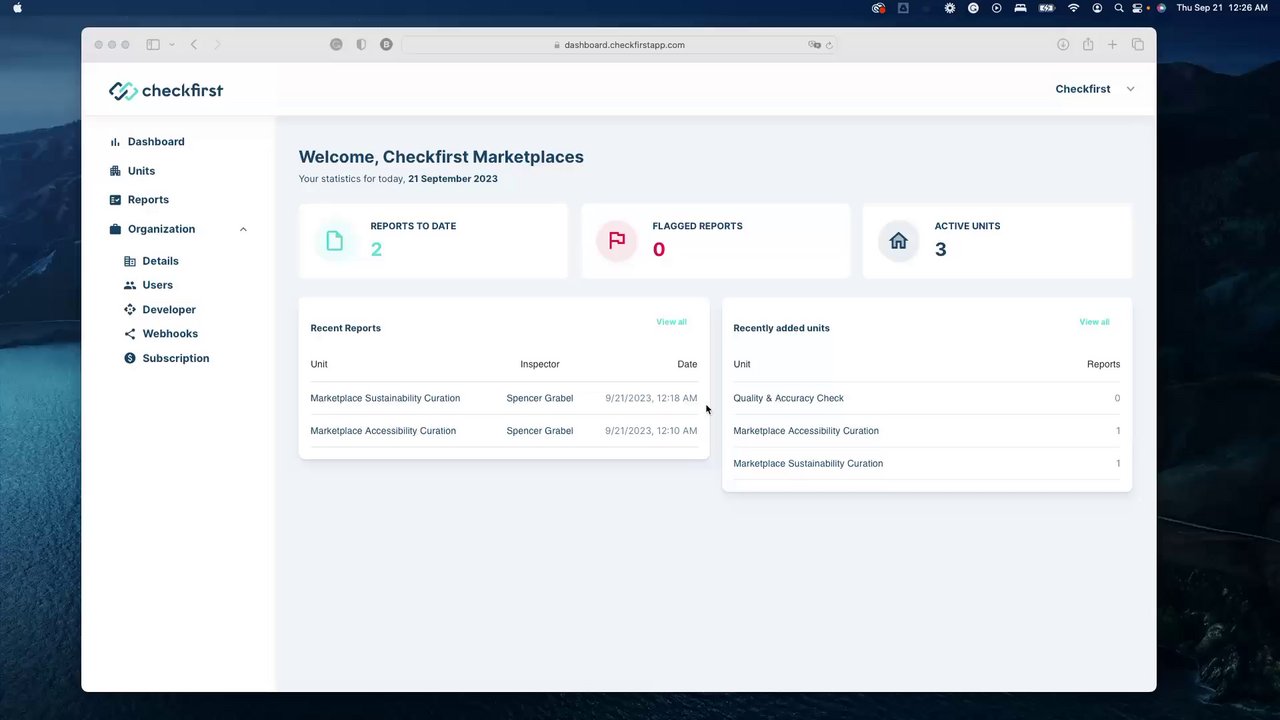The width and height of the screenshot is (1280, 720).
Task: Open Dashboard in the sidebar
Action: pyautogui.click(x=156, y=142)
